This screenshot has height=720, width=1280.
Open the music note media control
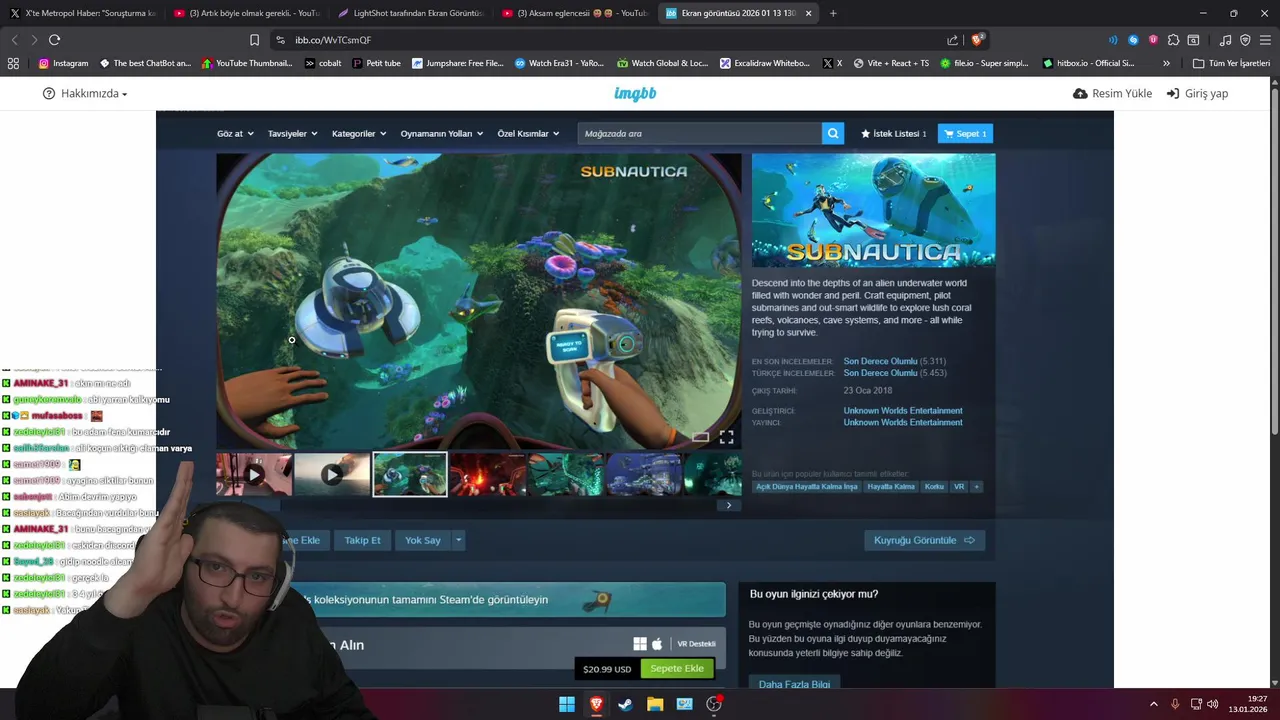coord(1226,40)
